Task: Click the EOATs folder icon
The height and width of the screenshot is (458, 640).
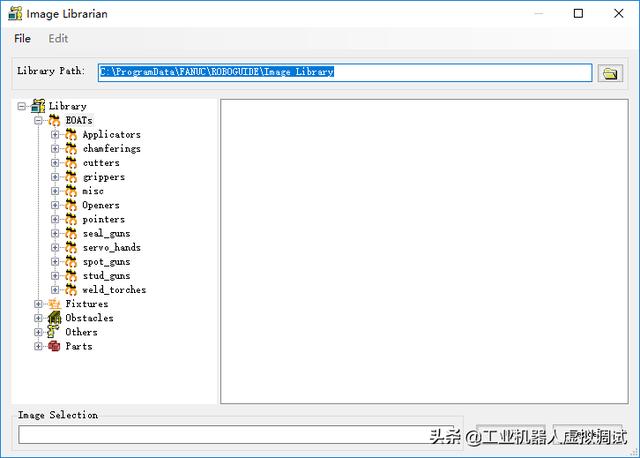Action: point(54,120)
